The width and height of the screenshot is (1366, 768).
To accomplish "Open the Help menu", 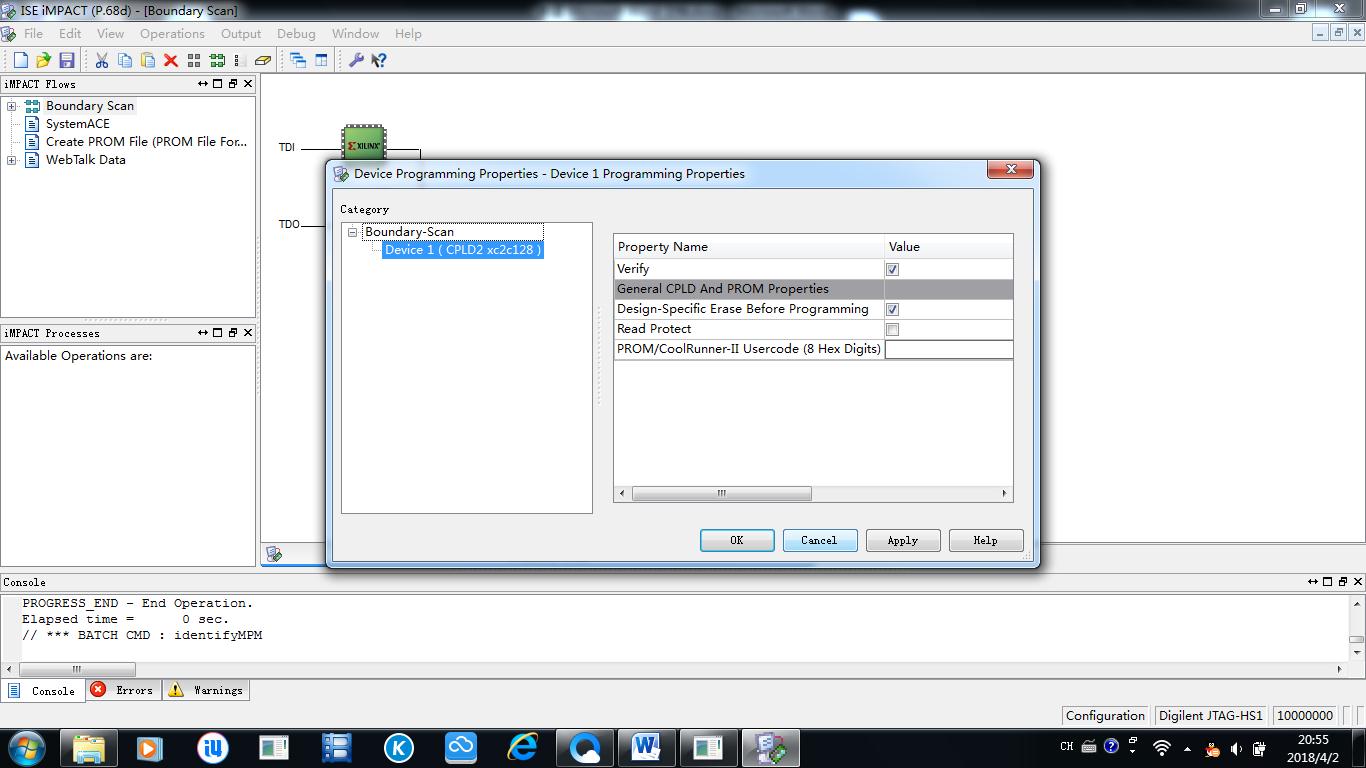I will (x=408, y=33).
